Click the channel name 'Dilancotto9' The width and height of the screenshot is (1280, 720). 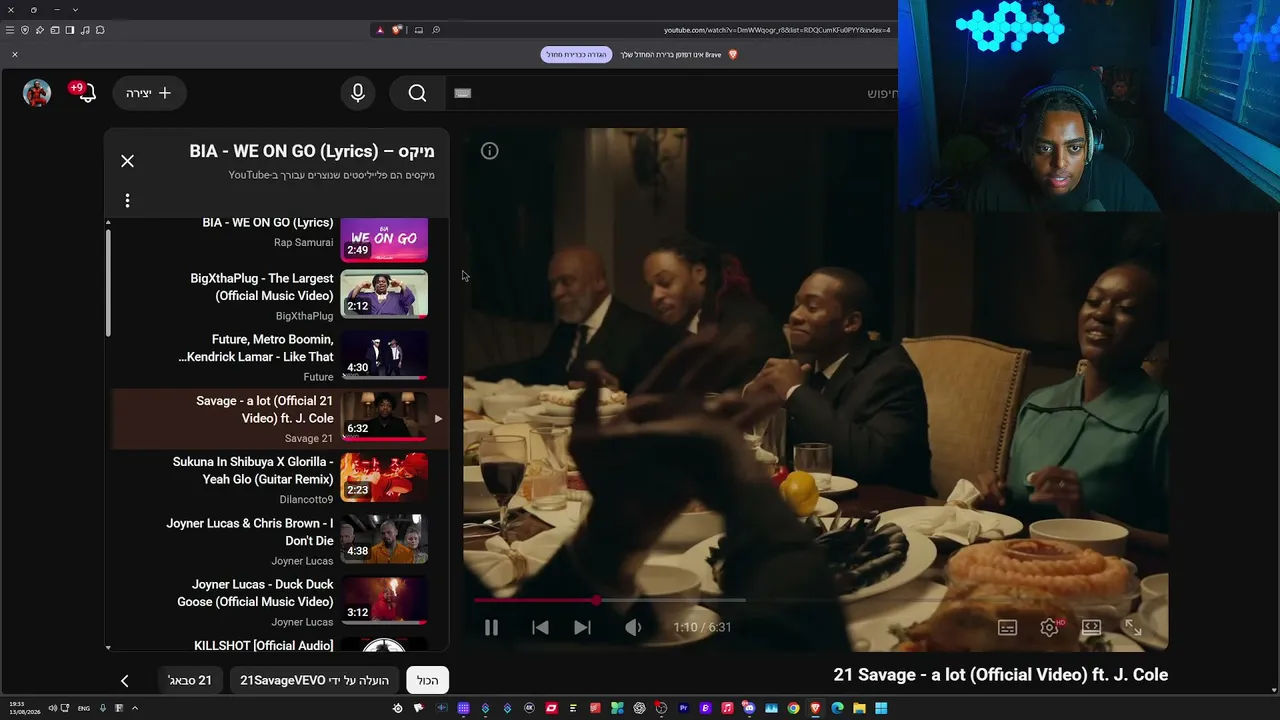(x=307, y=499)
